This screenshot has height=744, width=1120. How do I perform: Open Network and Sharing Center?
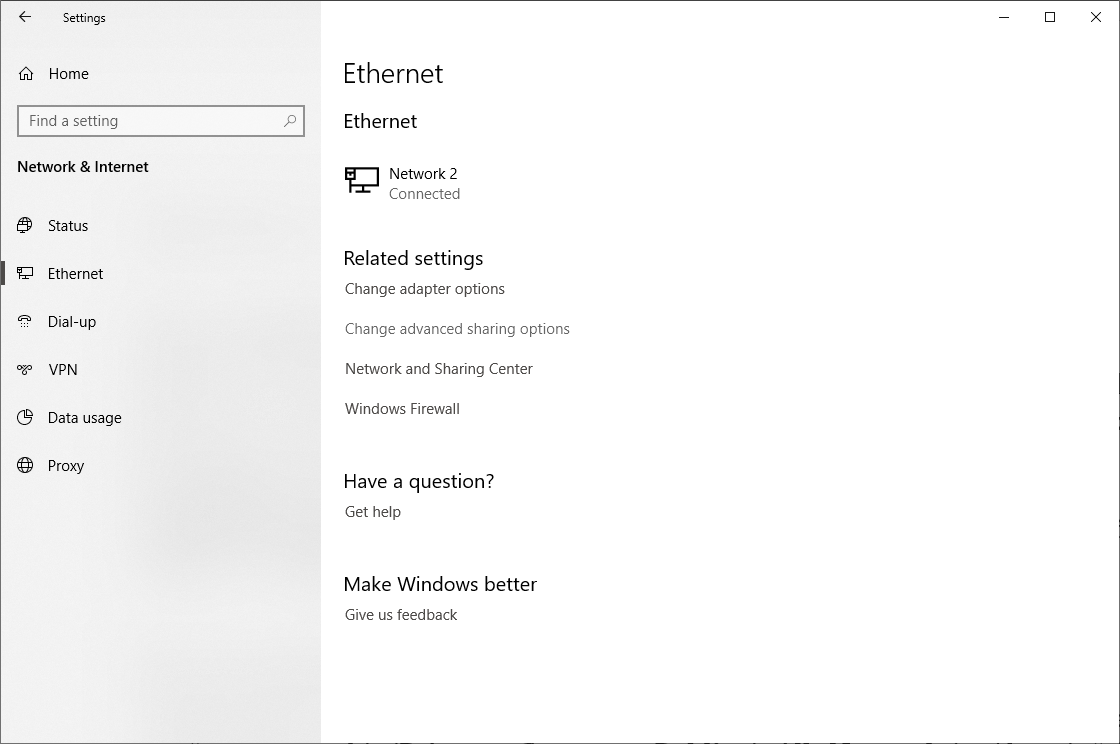pos(439,368)
